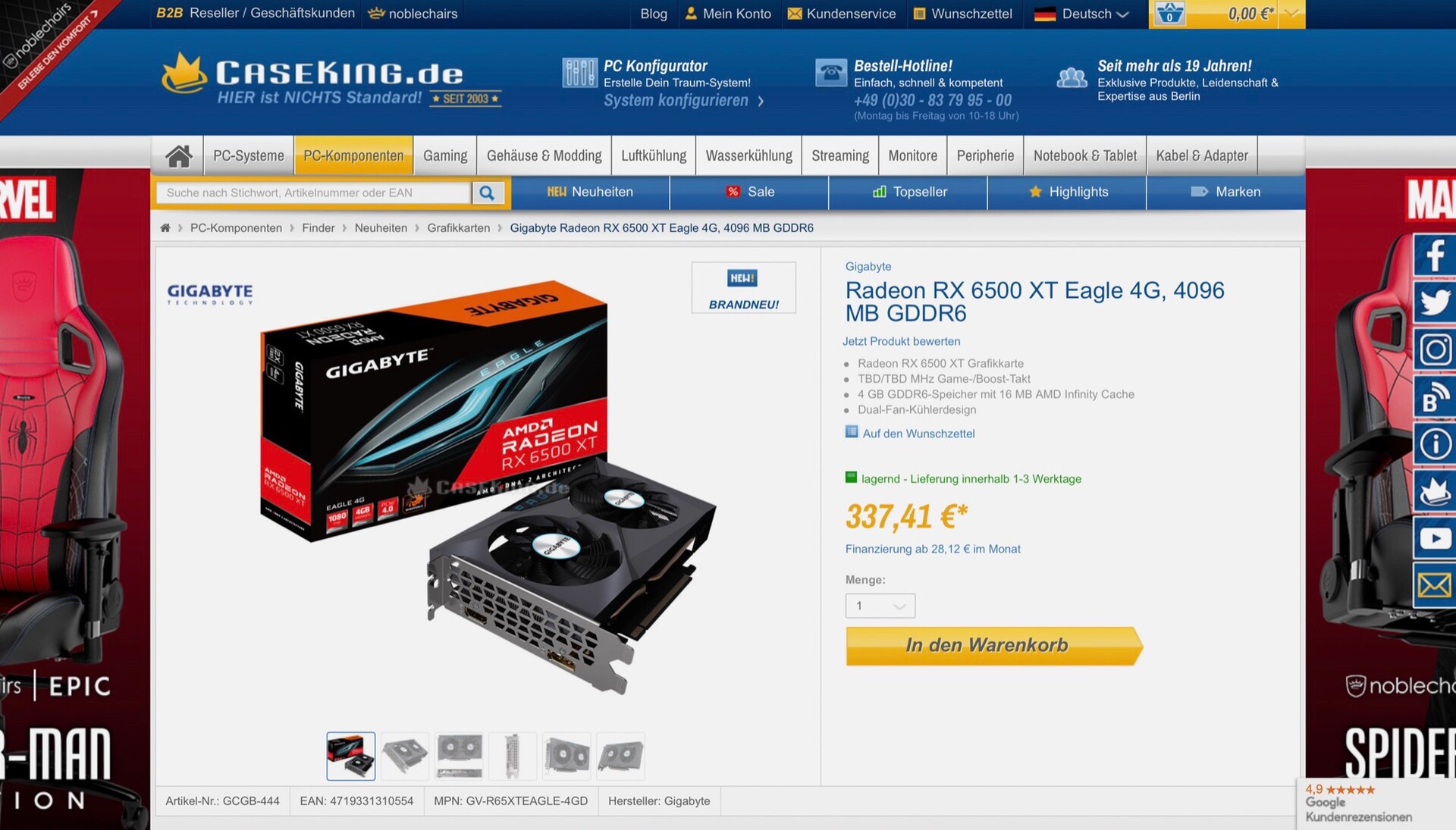The width and height of the screenshot is (1456, 830).
Task: Open the Facebook sidebar icon
Action: pos(1434,255)
